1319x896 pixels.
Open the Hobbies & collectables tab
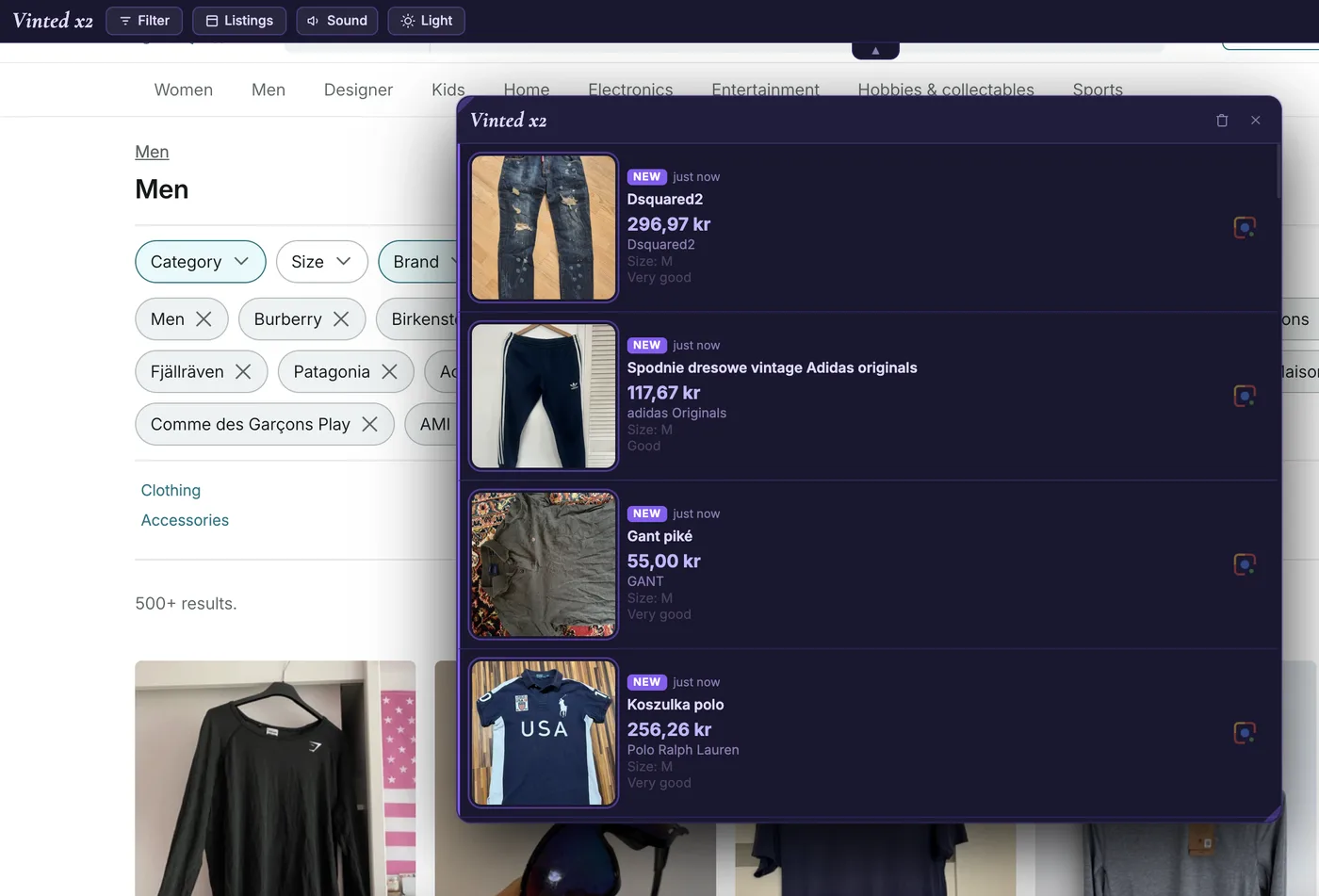(946, 90)
